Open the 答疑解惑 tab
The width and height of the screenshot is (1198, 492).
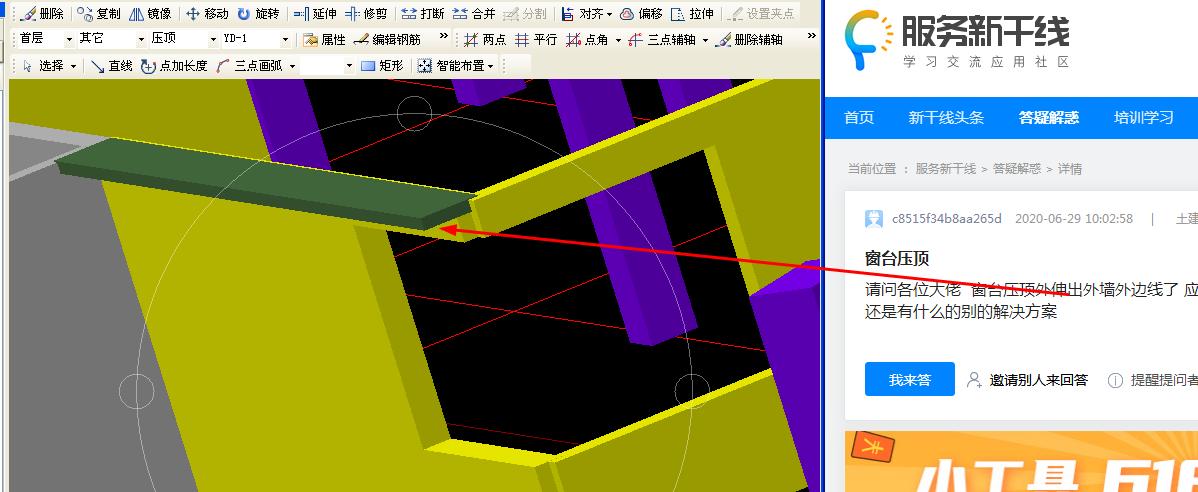point(1049,118)
